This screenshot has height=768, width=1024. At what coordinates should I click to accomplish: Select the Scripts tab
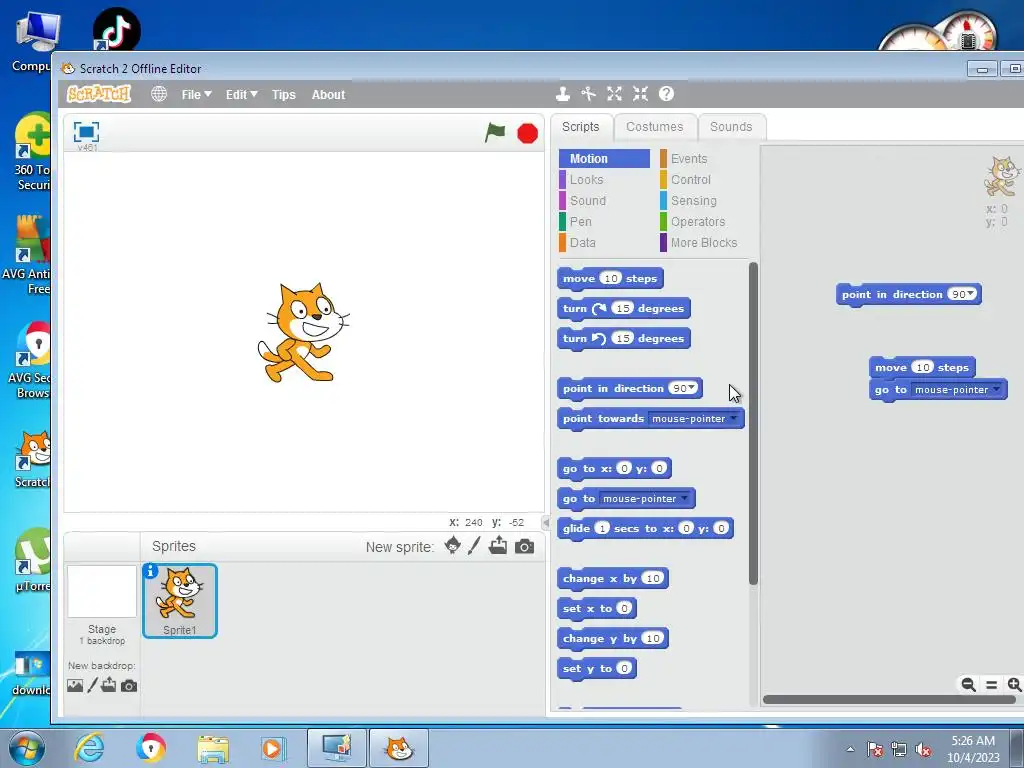point(581,127)
